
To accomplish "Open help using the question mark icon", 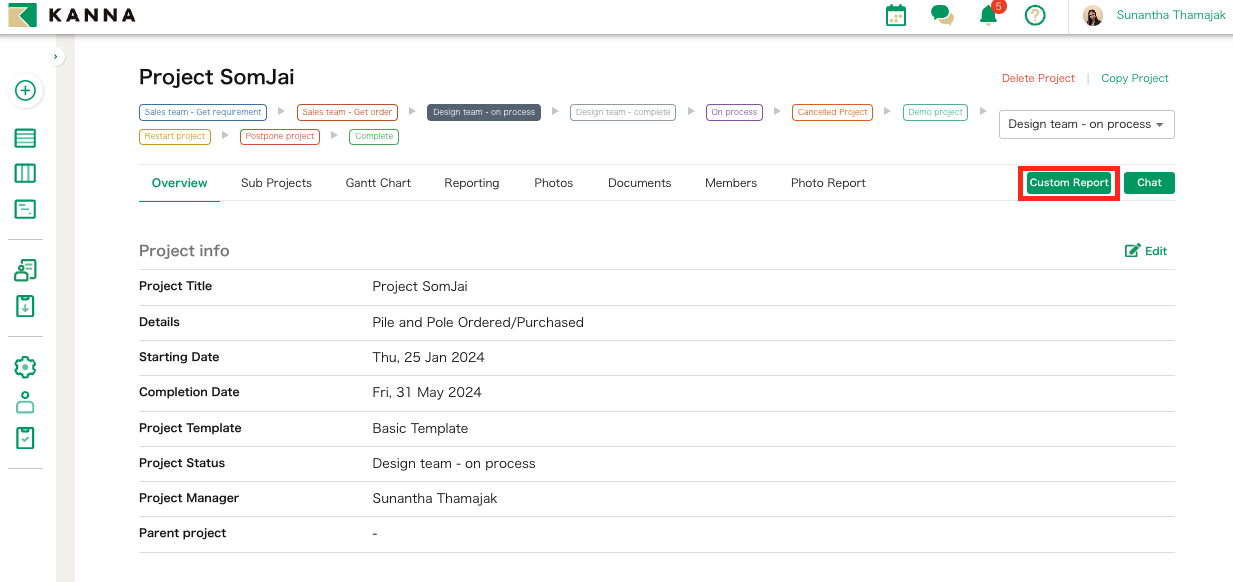I will click(x=1035, y=15).
